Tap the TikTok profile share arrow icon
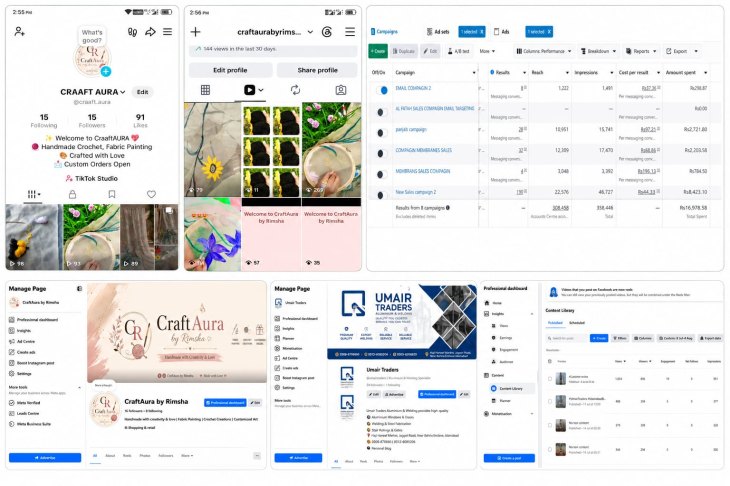 point(150,32)
